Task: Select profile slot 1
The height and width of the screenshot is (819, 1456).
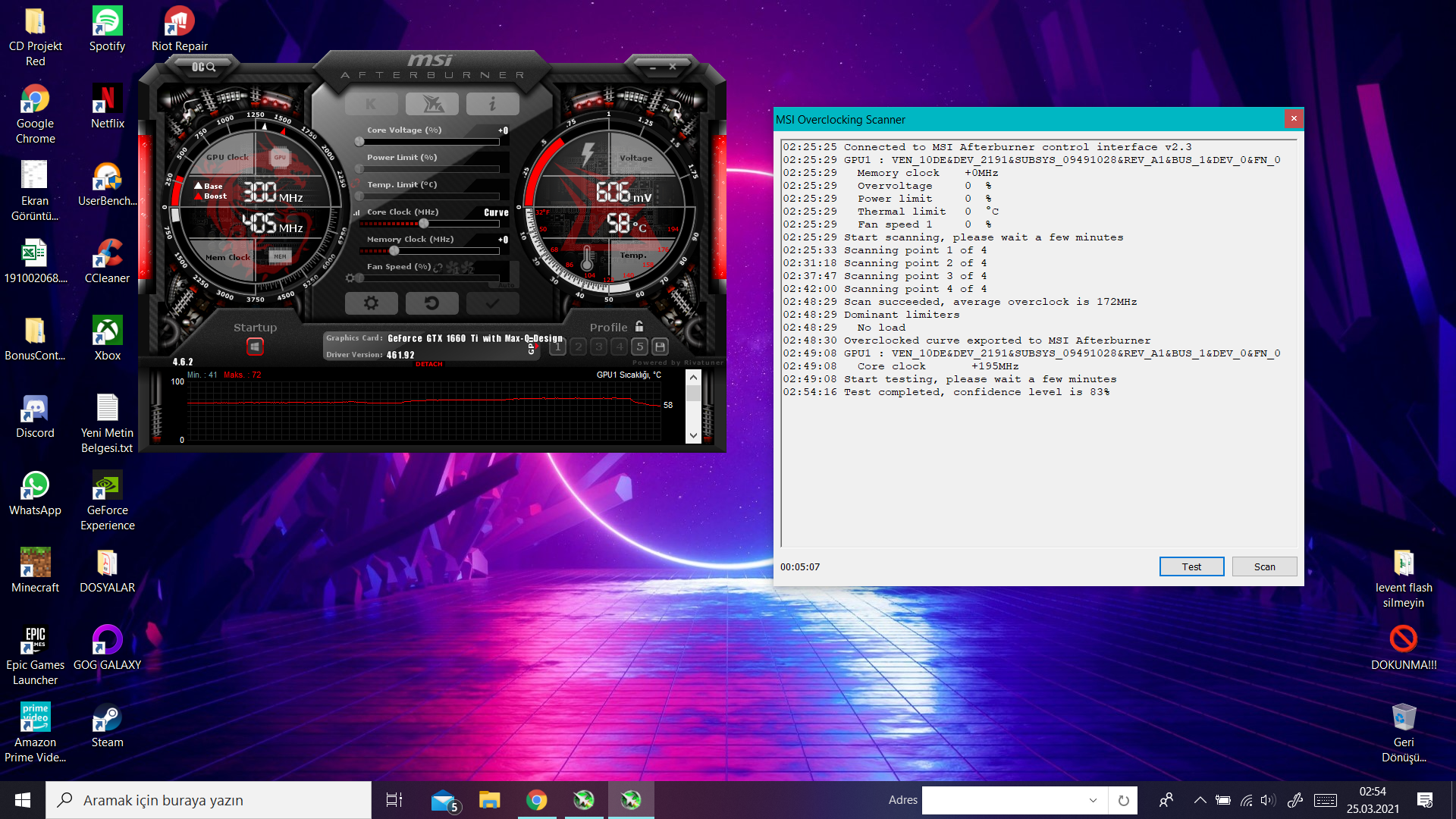Action: [x=558, y=347]
